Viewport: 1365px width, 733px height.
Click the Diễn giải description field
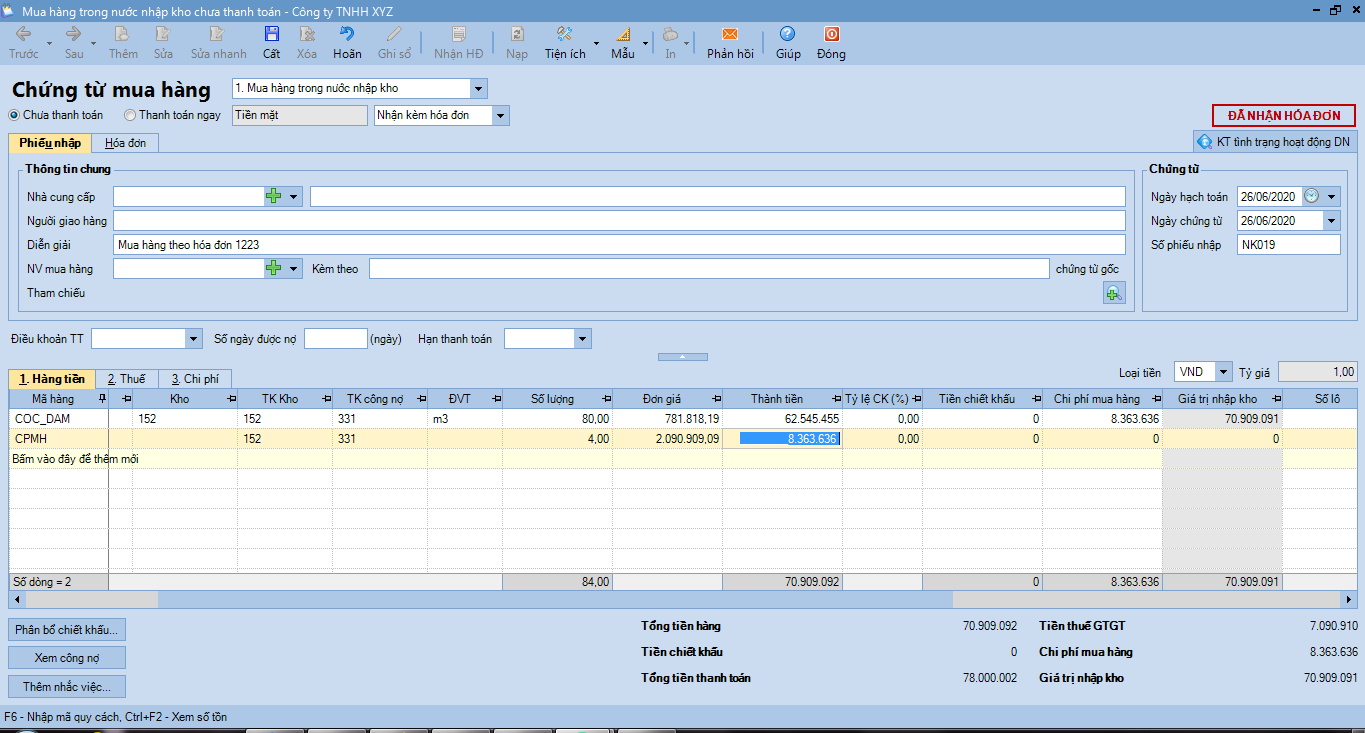619,244
